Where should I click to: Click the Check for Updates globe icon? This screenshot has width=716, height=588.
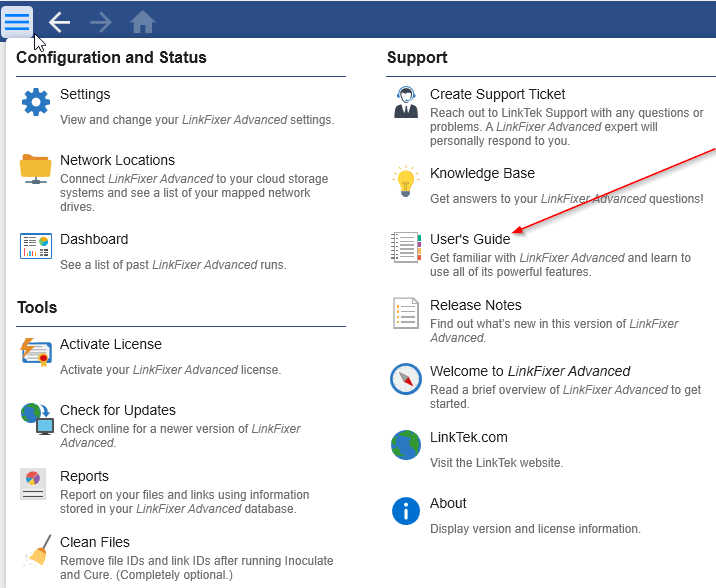point(37,418)
